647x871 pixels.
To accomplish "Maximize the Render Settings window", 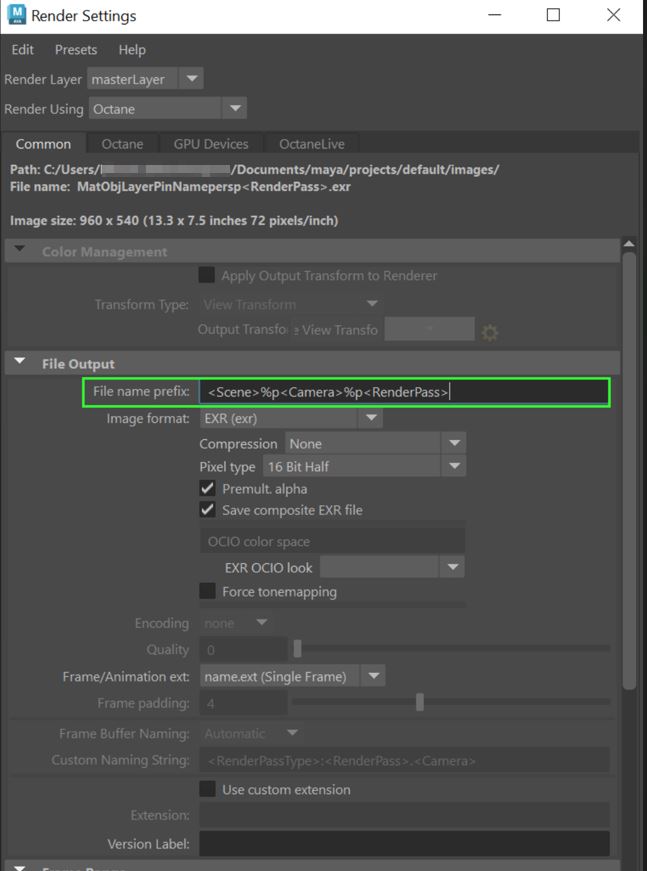I will [x=553, y=14].
